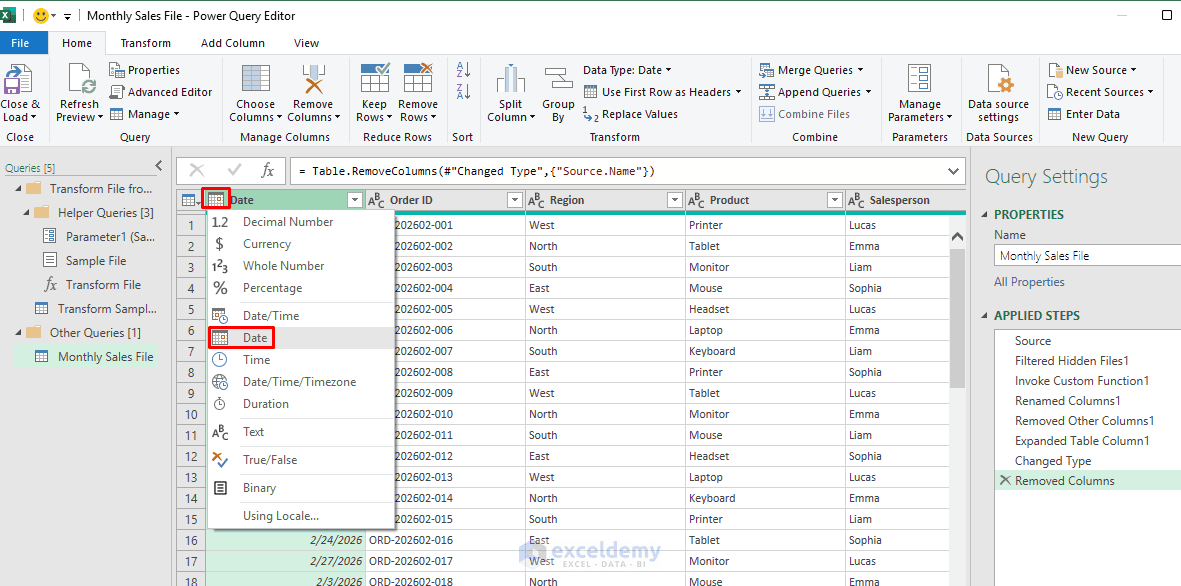Open the Data Type: Date dropdown

(x=627, y=70)
